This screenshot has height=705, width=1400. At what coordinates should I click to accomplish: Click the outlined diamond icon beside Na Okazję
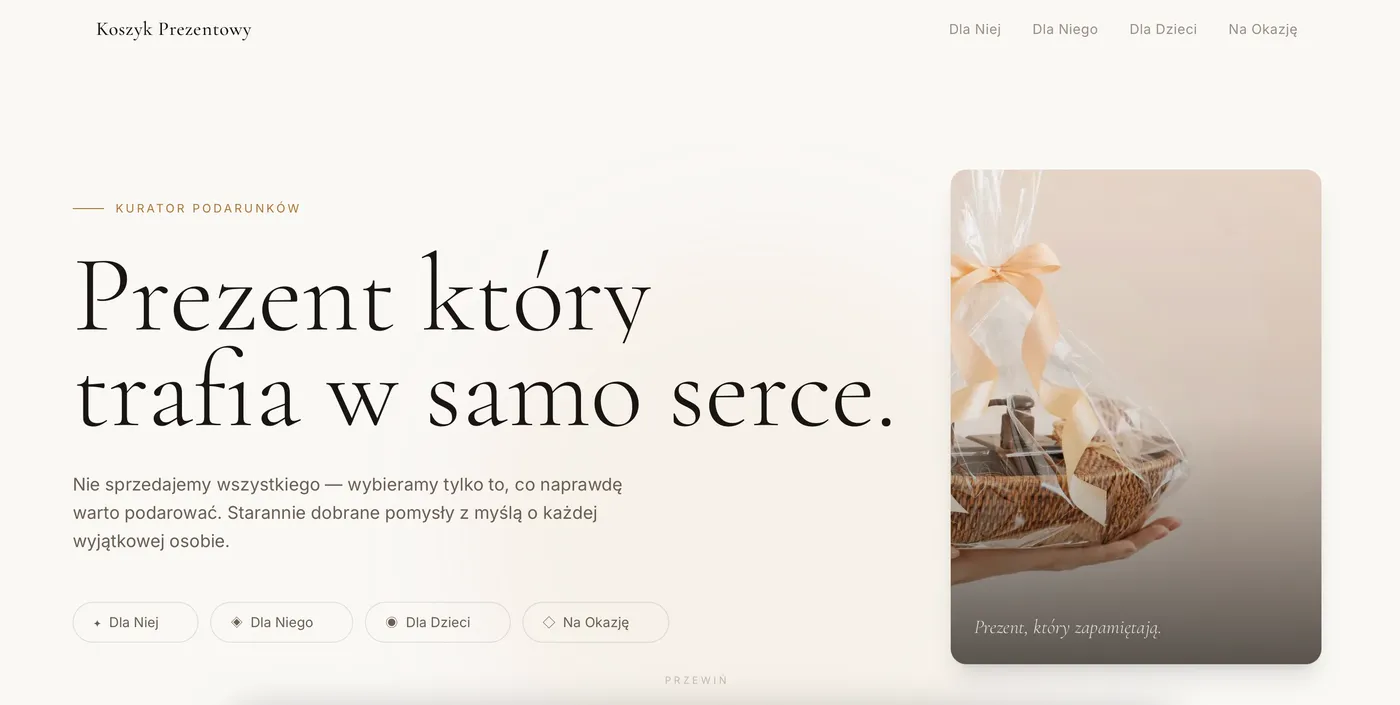coord(549,622)
